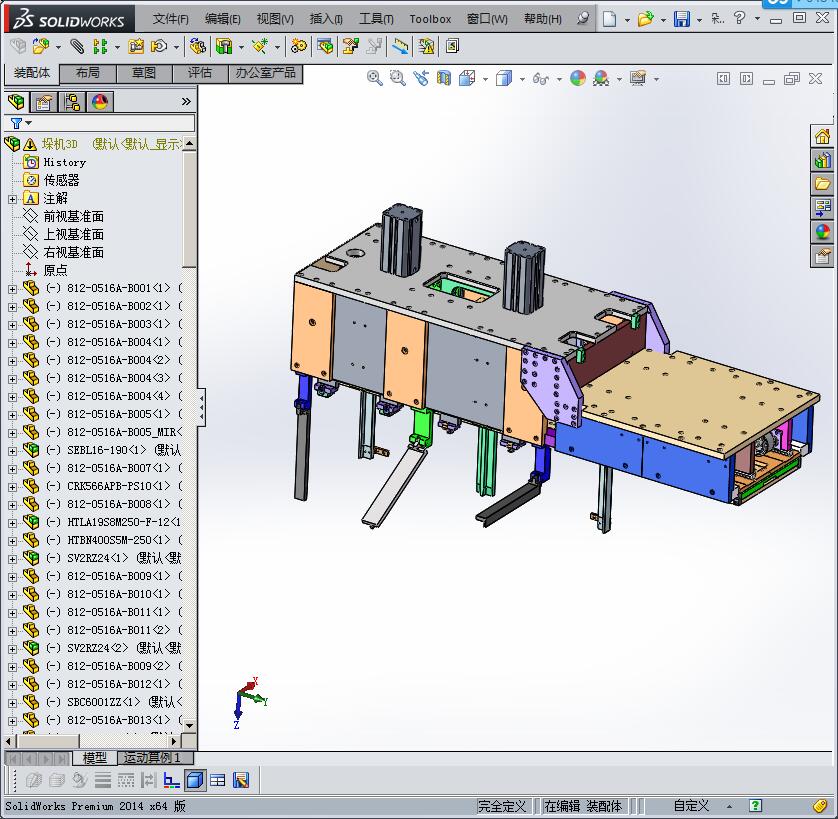Viewport: 838px width, 819px height.
Task: Click the History item in feature tree
Action: coord(64,162)
